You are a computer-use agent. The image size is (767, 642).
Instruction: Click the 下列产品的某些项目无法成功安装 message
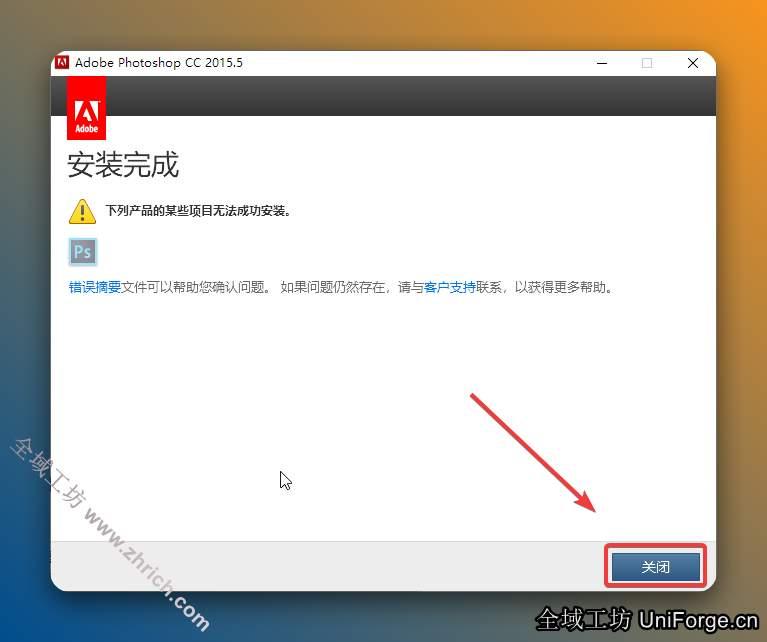(x=198, y=211)
